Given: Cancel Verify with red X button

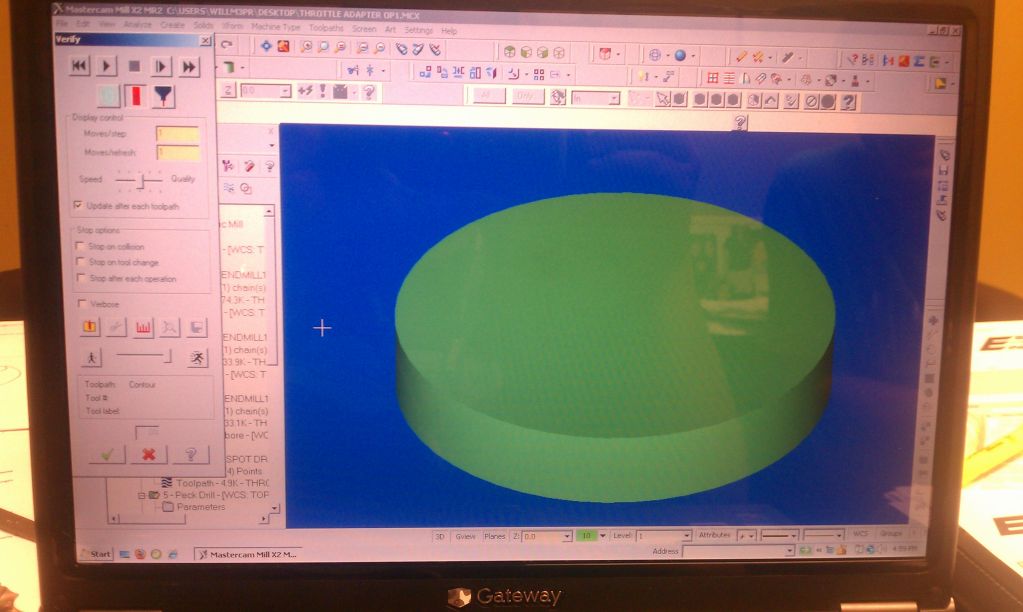Looking at the screenshot, I should (x=149, y=454).
